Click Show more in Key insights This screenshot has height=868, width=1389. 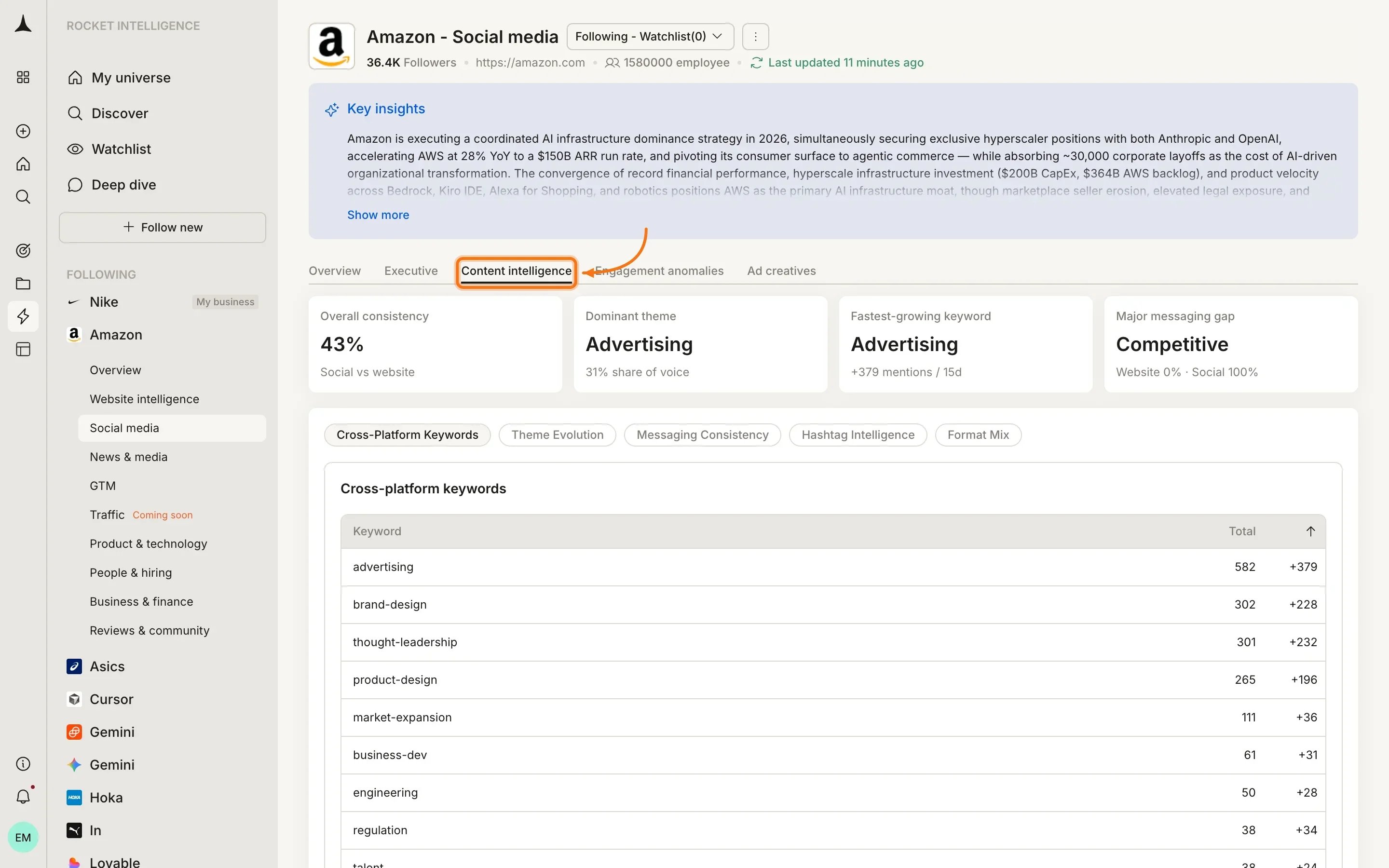click(x=378, y=215)
